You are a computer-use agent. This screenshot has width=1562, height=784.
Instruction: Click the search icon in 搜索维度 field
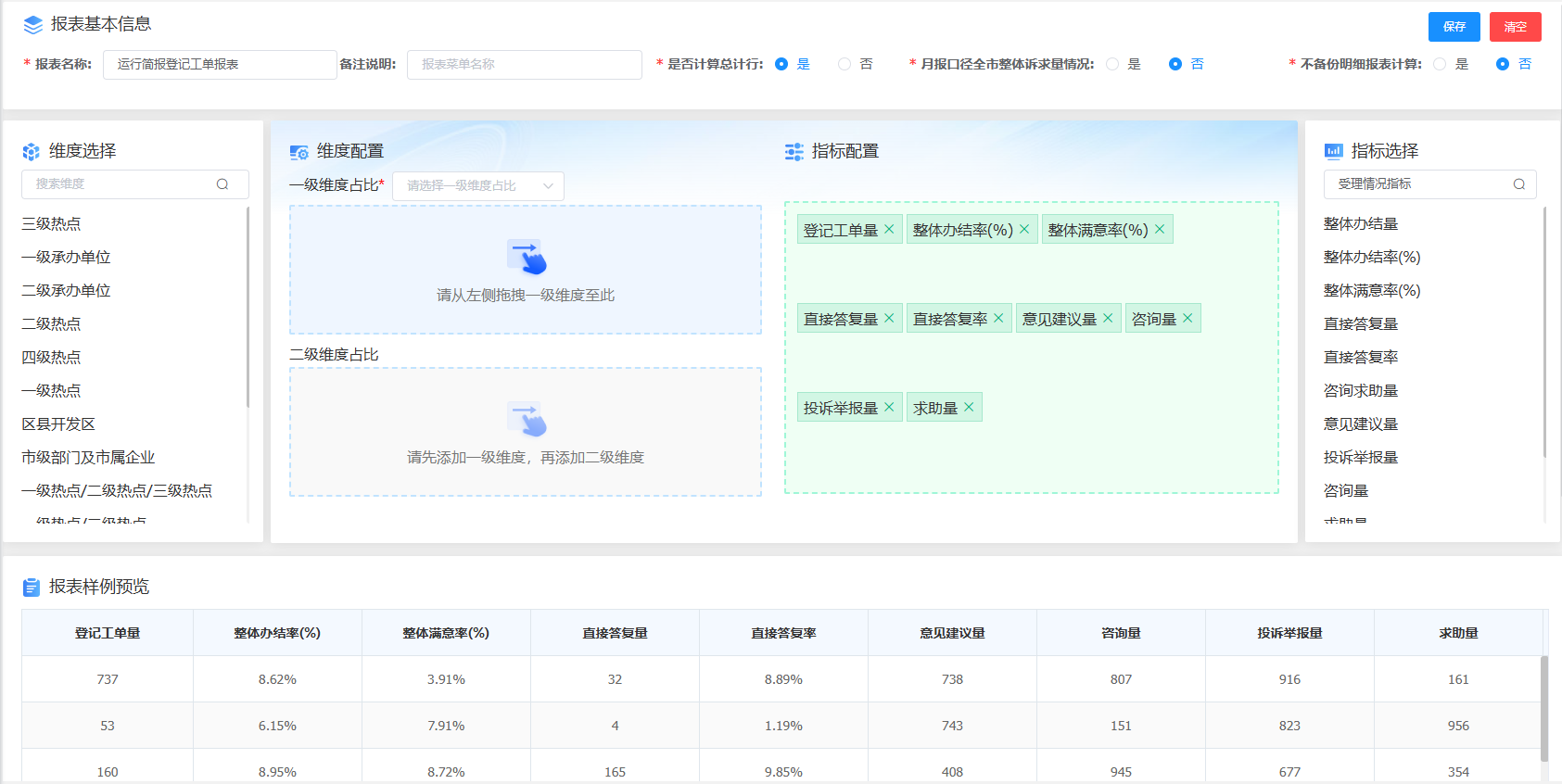(x=222, y=184)
